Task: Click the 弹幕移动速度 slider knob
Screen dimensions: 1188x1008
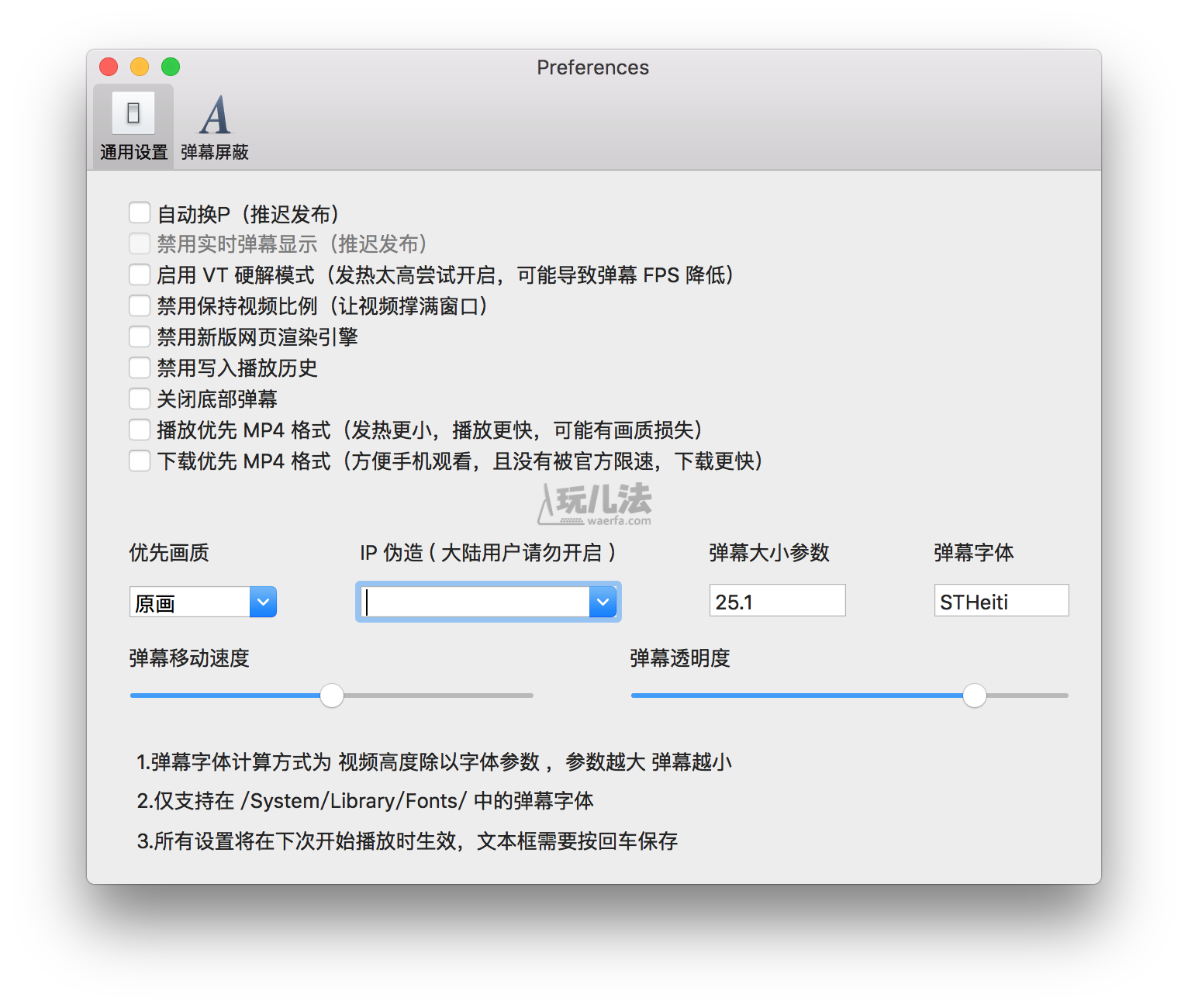Action: click(332, 696)
